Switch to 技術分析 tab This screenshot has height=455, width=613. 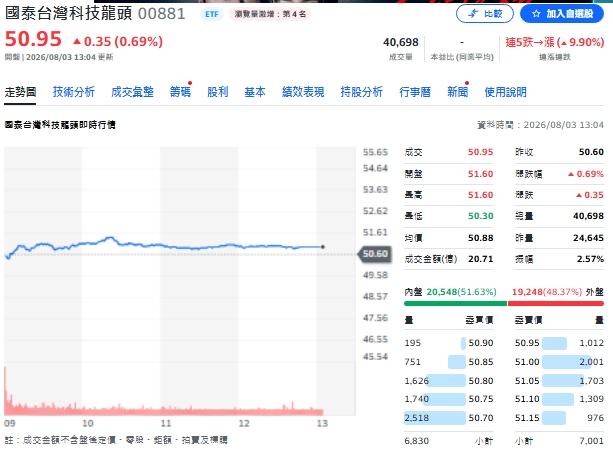(x=74, y=92)
